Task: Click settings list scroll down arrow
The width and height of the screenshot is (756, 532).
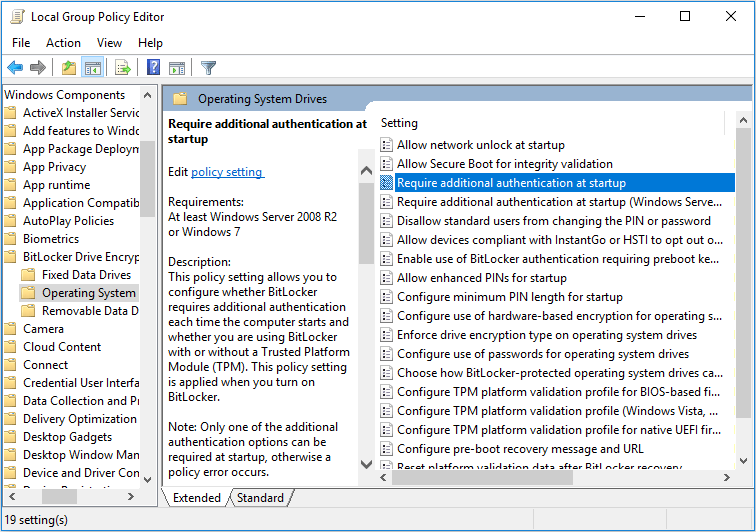Action: pyautogui.click(x=743, y=461)
